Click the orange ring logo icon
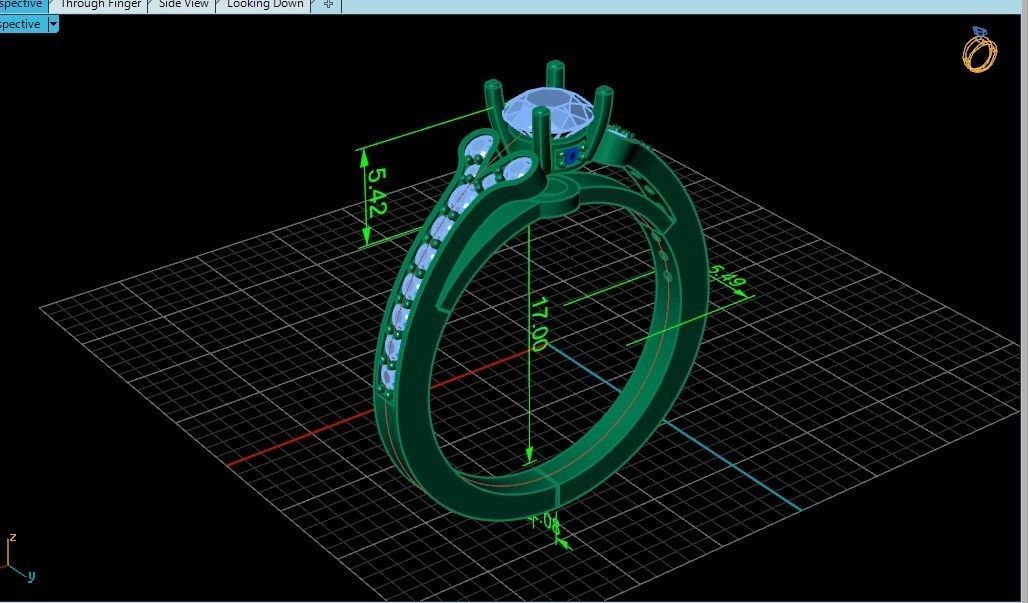Viewport: 1028px width, 603px height. 980,49
